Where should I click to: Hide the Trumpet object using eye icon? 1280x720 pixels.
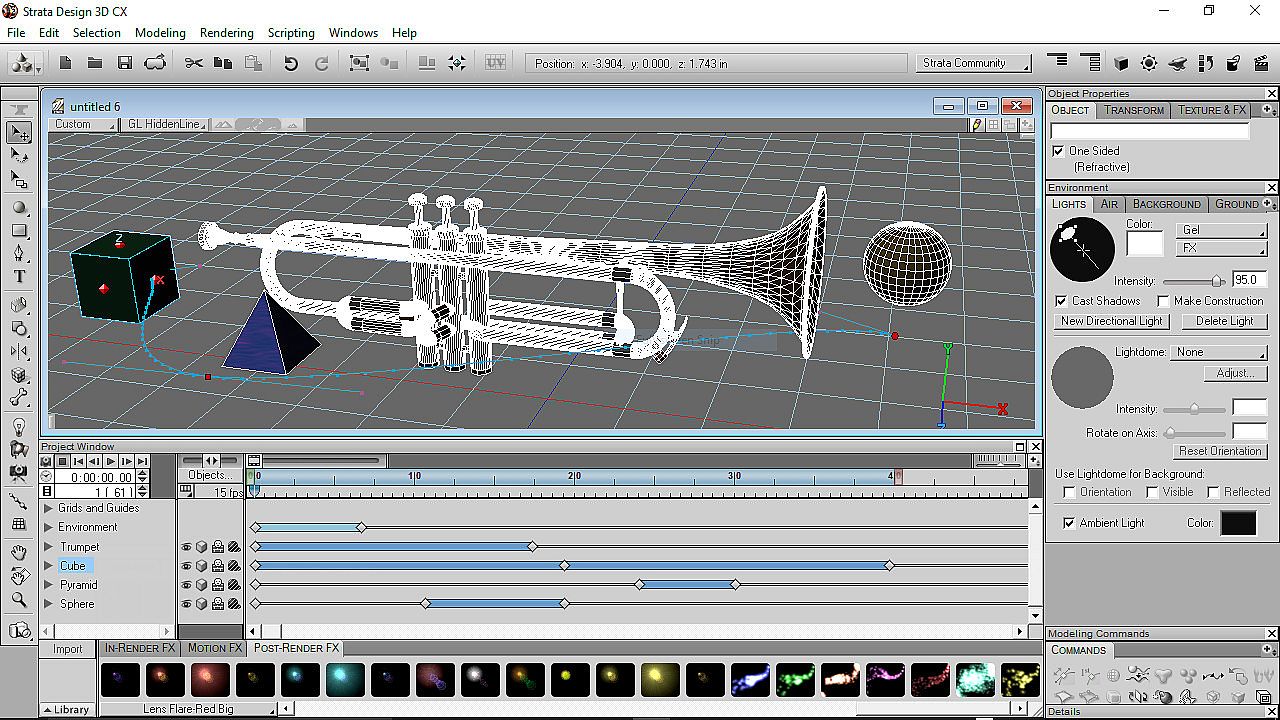[x=186, y=547]
